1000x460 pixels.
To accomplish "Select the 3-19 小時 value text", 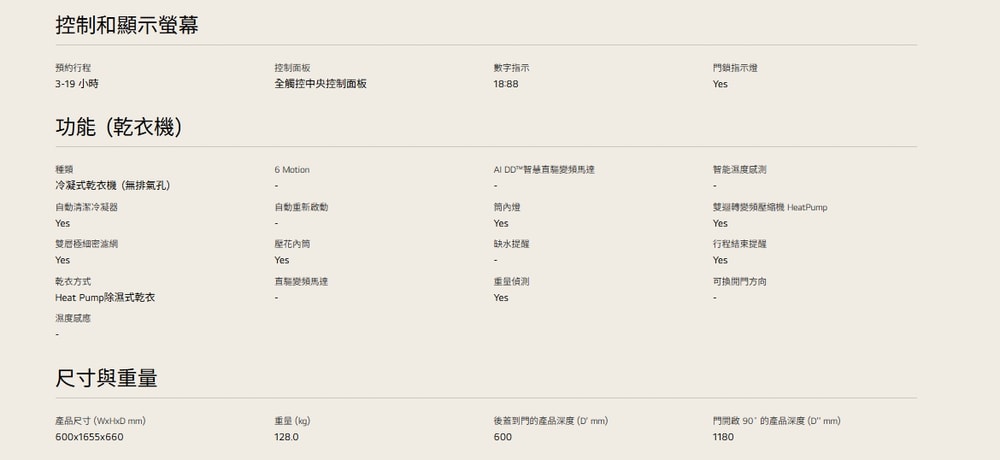I will [76, 84].
